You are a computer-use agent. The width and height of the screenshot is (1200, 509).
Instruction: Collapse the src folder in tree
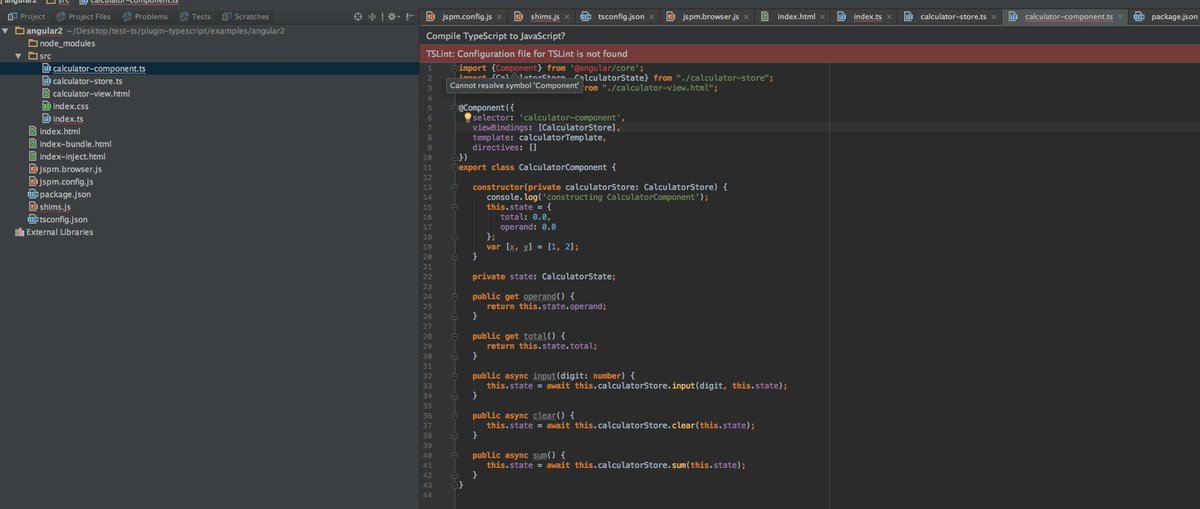click(20, 56)
